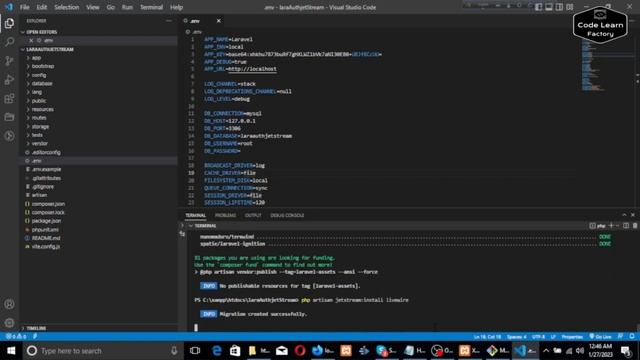Open Windows Start menu
The image size is (640, 360).
pos(11,351)
